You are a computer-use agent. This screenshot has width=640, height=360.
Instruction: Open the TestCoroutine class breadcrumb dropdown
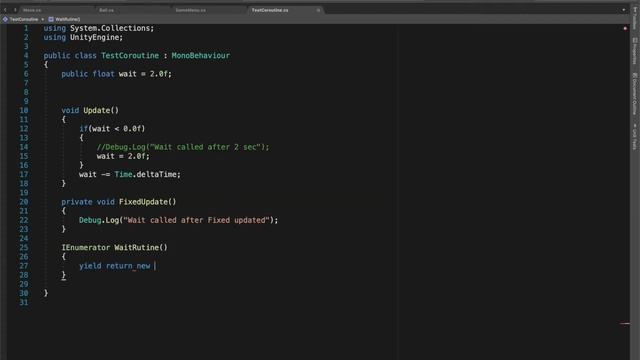(x=23, y=19)
